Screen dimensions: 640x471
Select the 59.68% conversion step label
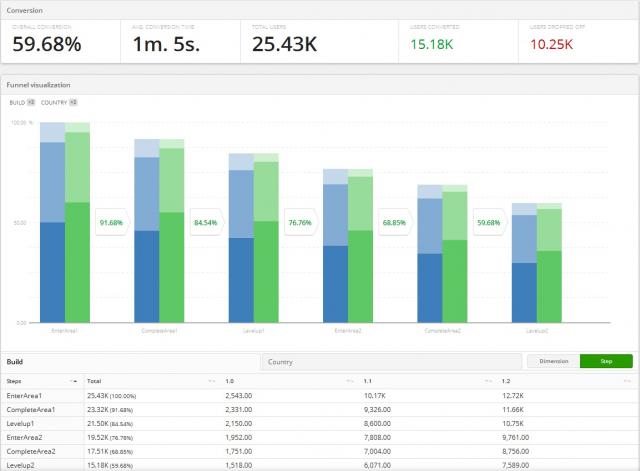pos(489,222)
